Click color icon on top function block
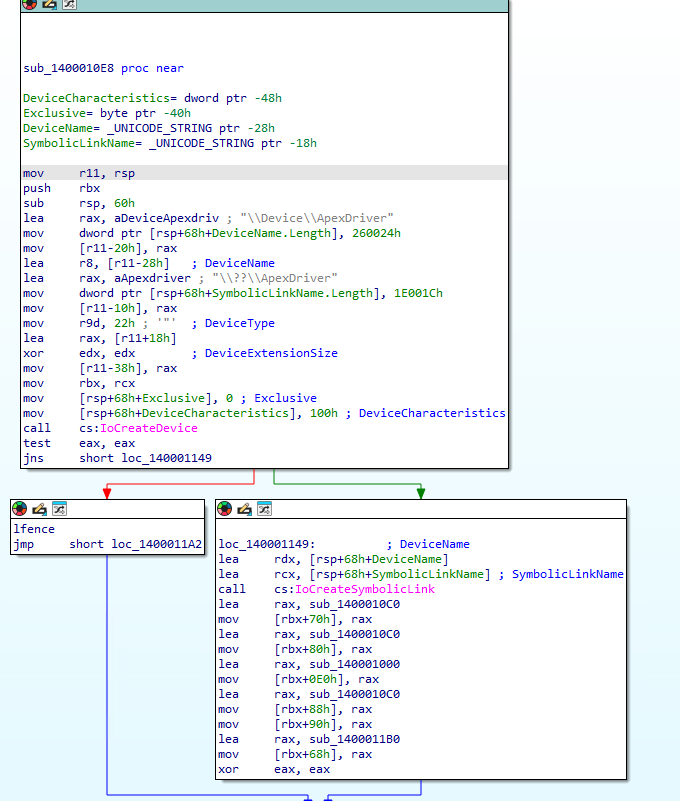The height and width of the screenshot is (801, 680). [30, 4]
